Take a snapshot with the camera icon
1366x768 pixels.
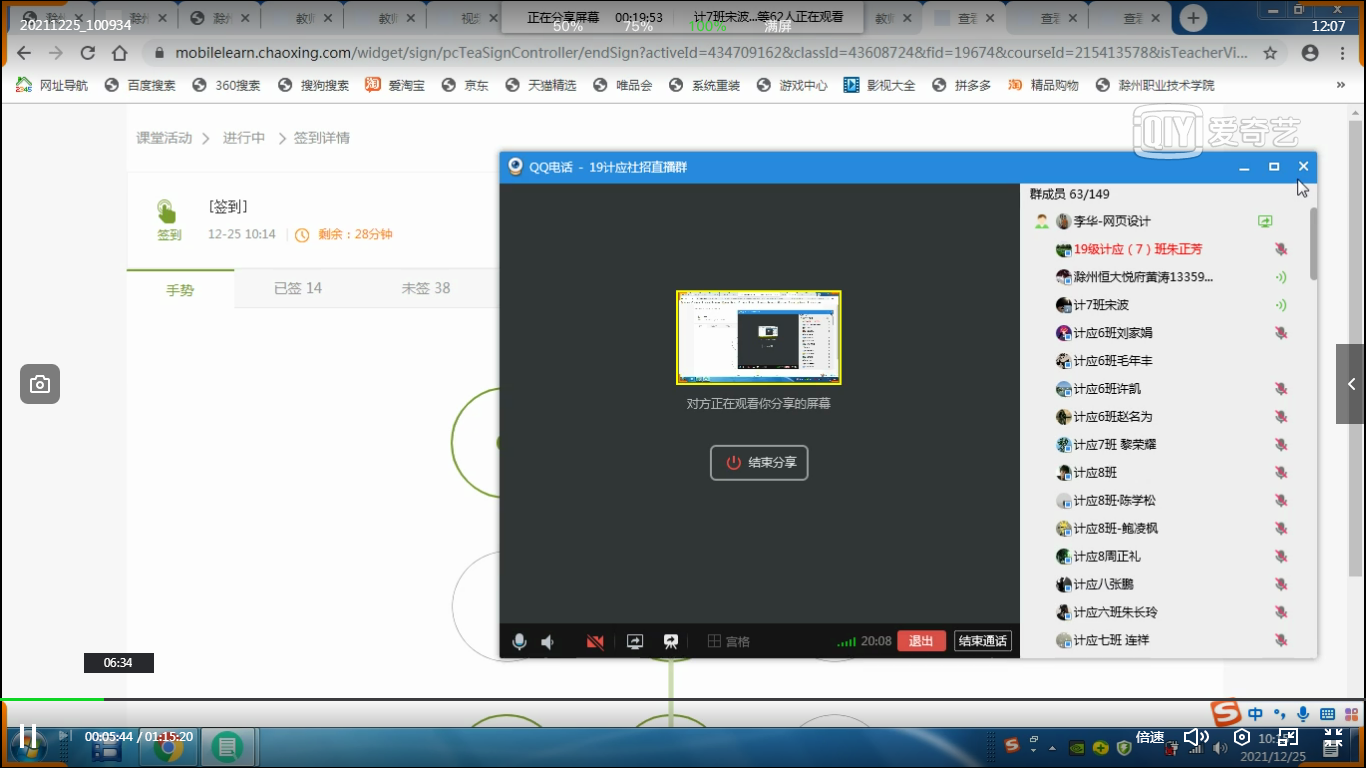pos(40,384)
